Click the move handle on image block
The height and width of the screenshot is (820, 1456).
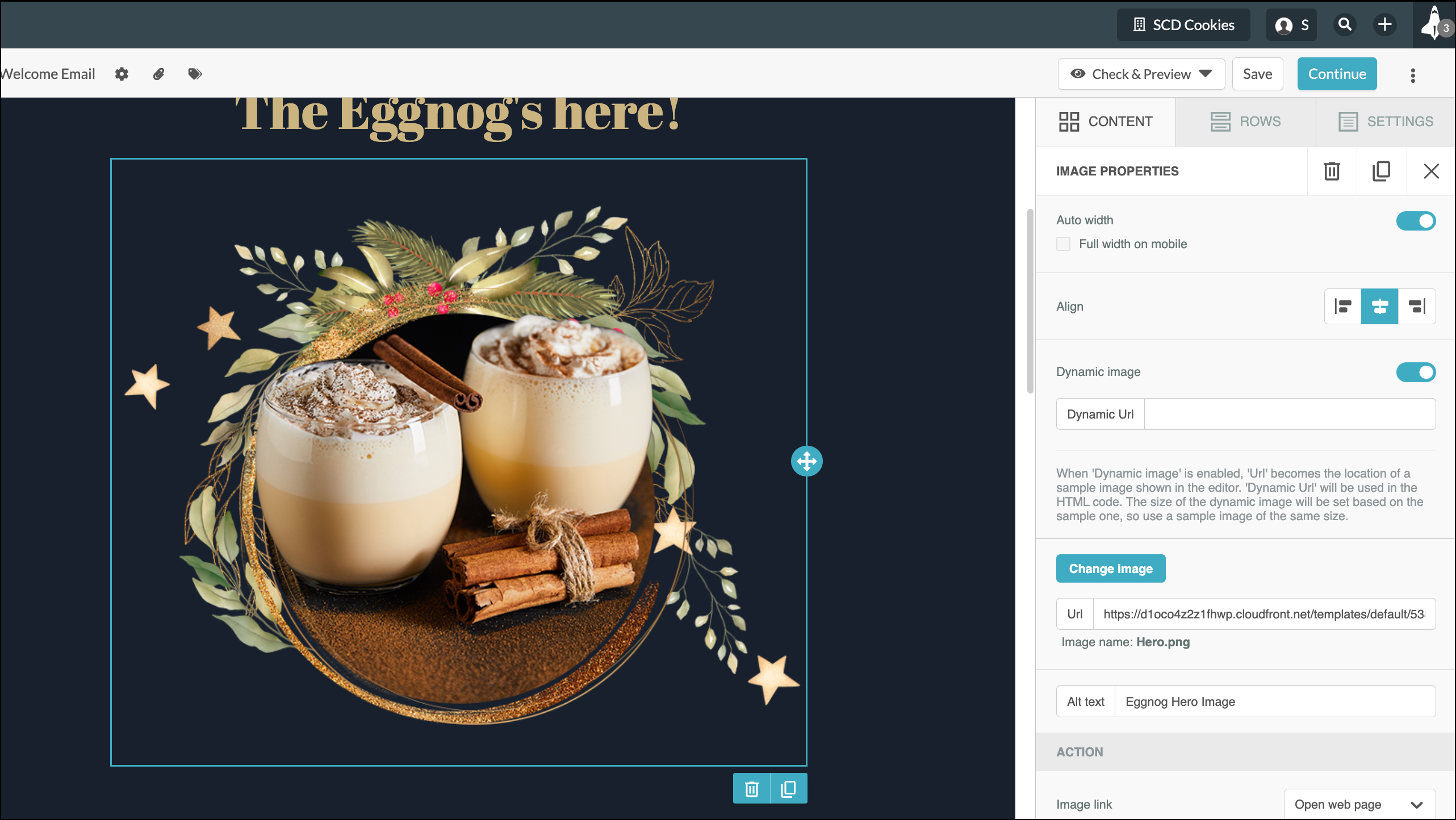806,461
